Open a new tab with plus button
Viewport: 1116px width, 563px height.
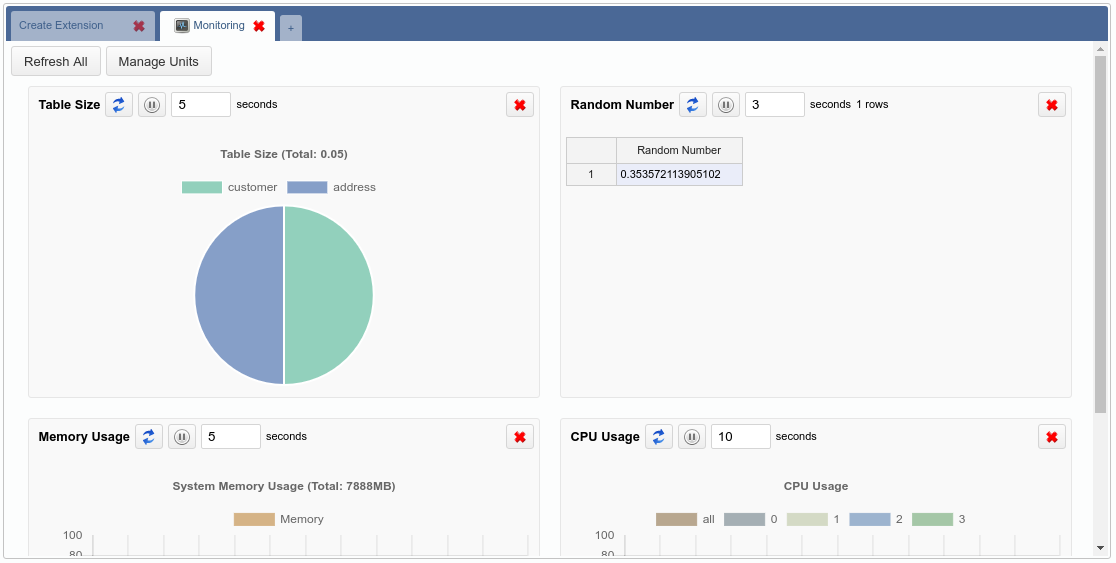pyautogui.click(x=291, y=29)
